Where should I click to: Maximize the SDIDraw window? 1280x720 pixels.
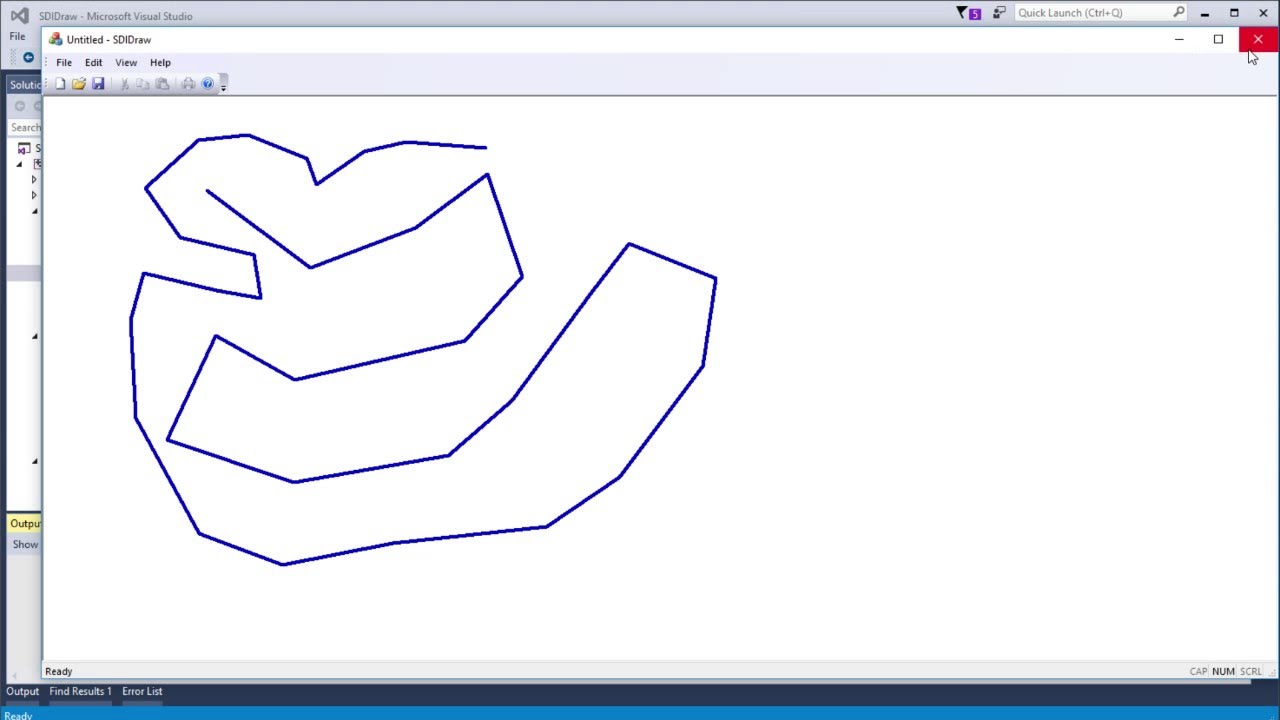click(x=1218, y=39)
